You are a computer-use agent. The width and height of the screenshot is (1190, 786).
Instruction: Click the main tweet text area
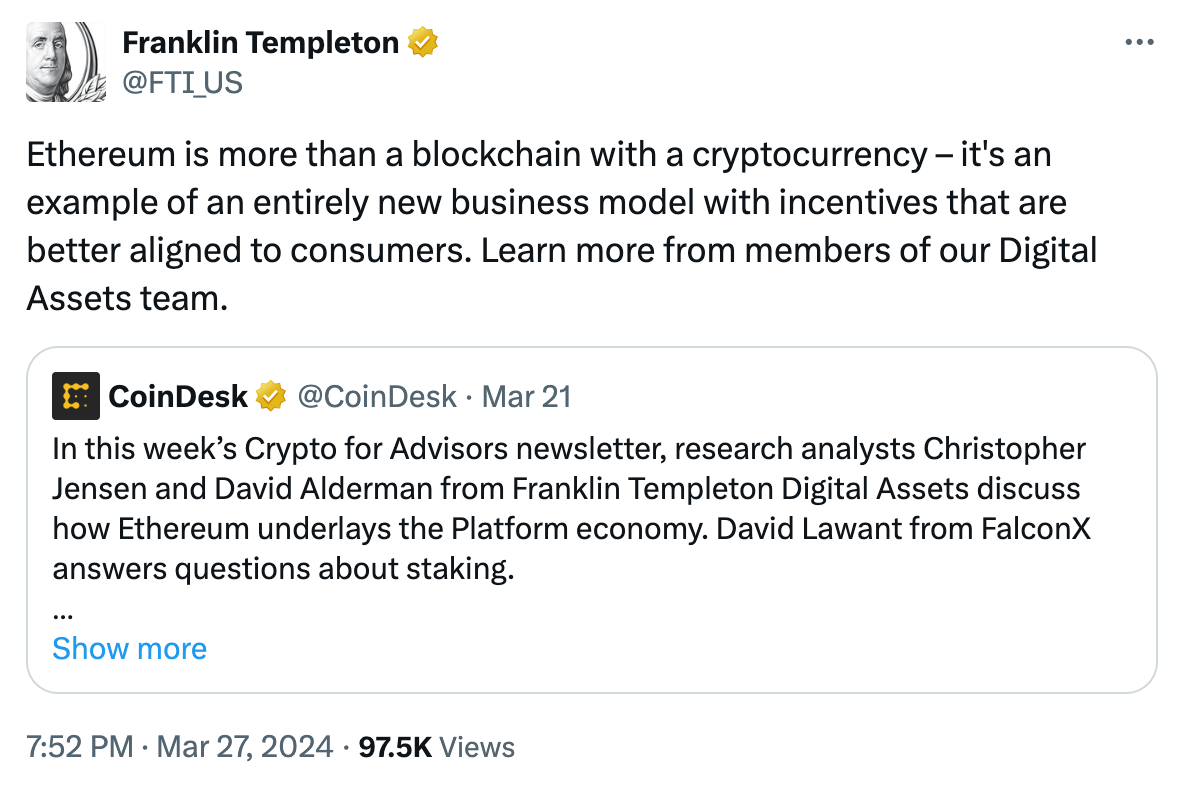[550, 226]
